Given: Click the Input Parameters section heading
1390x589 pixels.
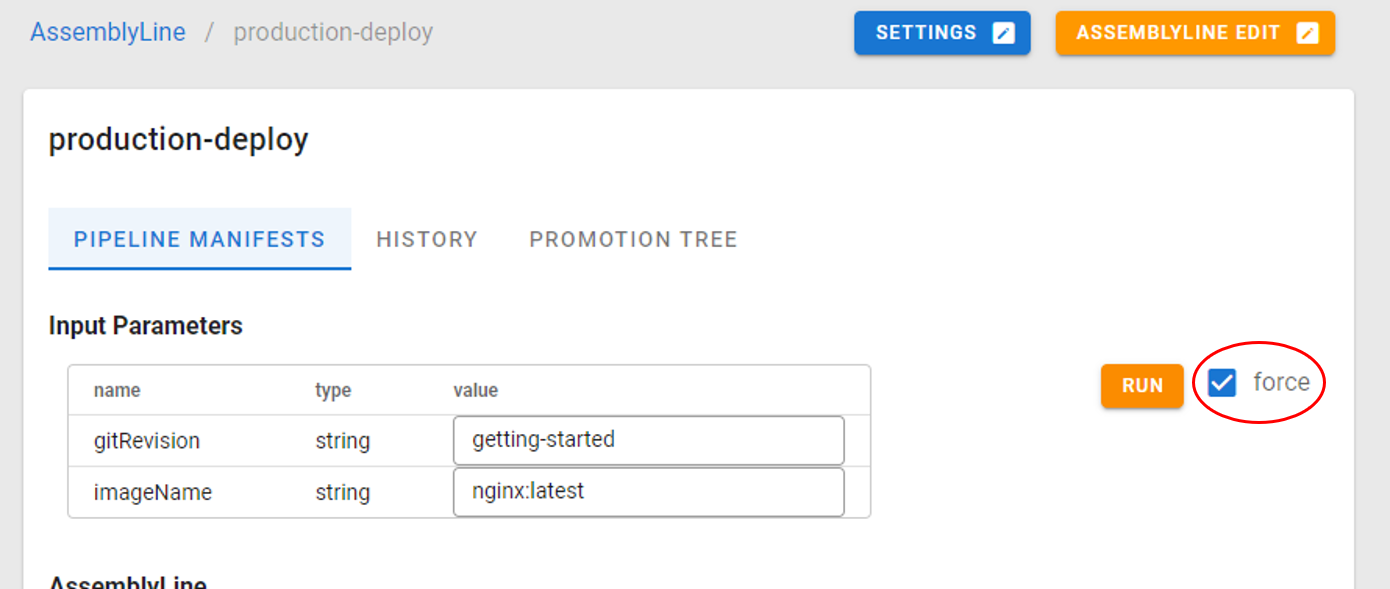Looking at the screenshot, I should tap(145, 326).
